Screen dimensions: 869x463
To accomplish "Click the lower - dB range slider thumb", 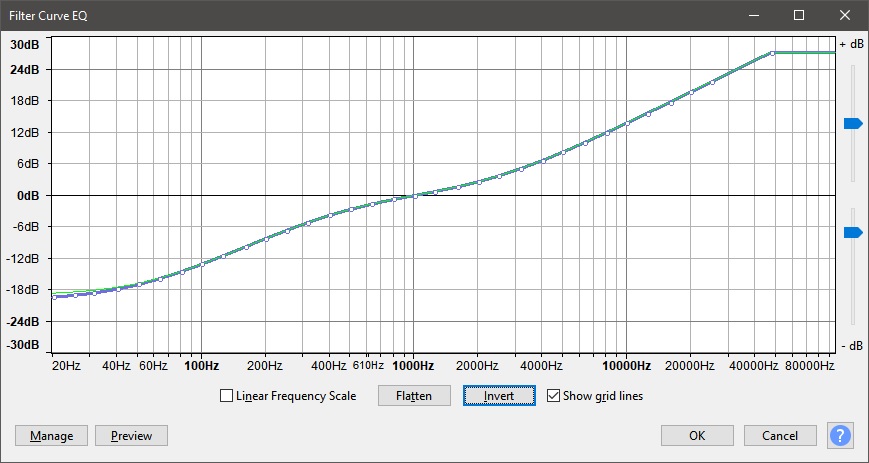I will [853, 232].
